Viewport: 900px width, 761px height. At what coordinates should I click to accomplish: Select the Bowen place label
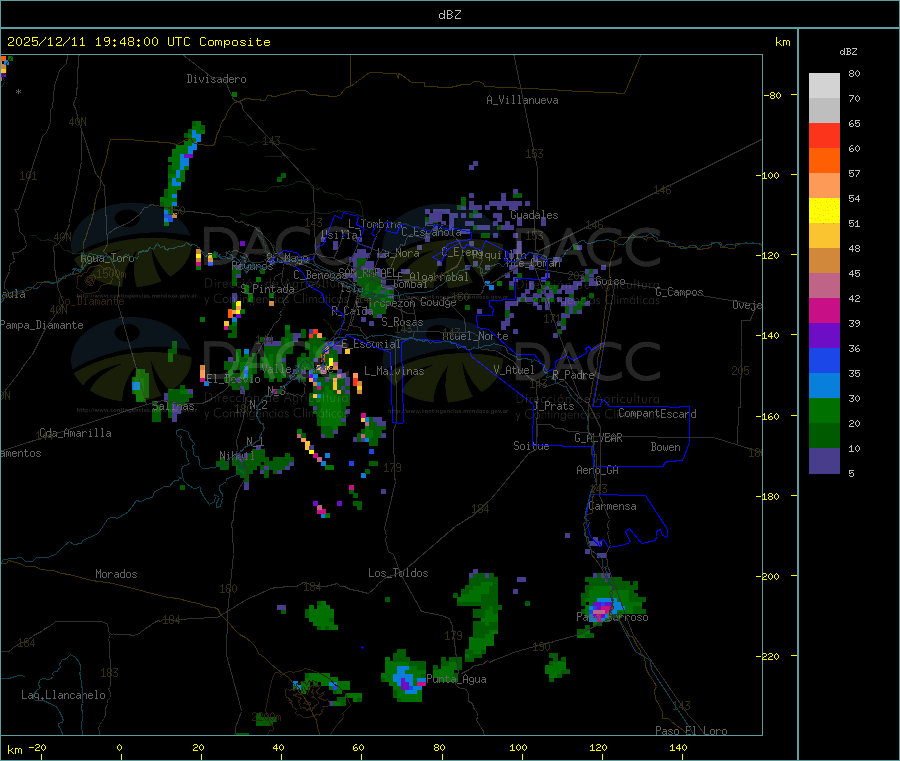[x=666, y=447]
